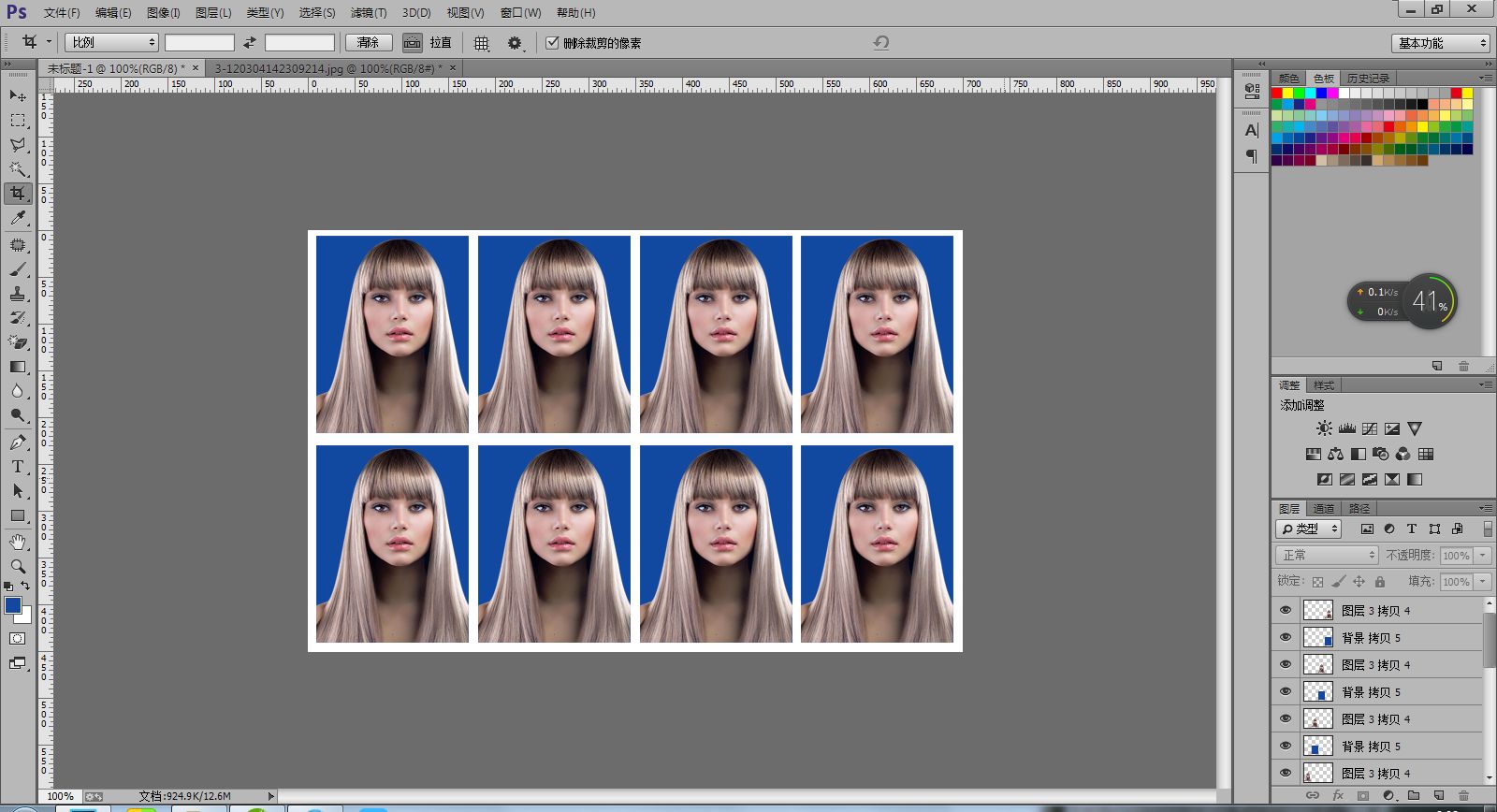The width and height of the screenshot is (1497, 812).
Task: Click the blue foreground color swatch
Action: coord(13,605)
